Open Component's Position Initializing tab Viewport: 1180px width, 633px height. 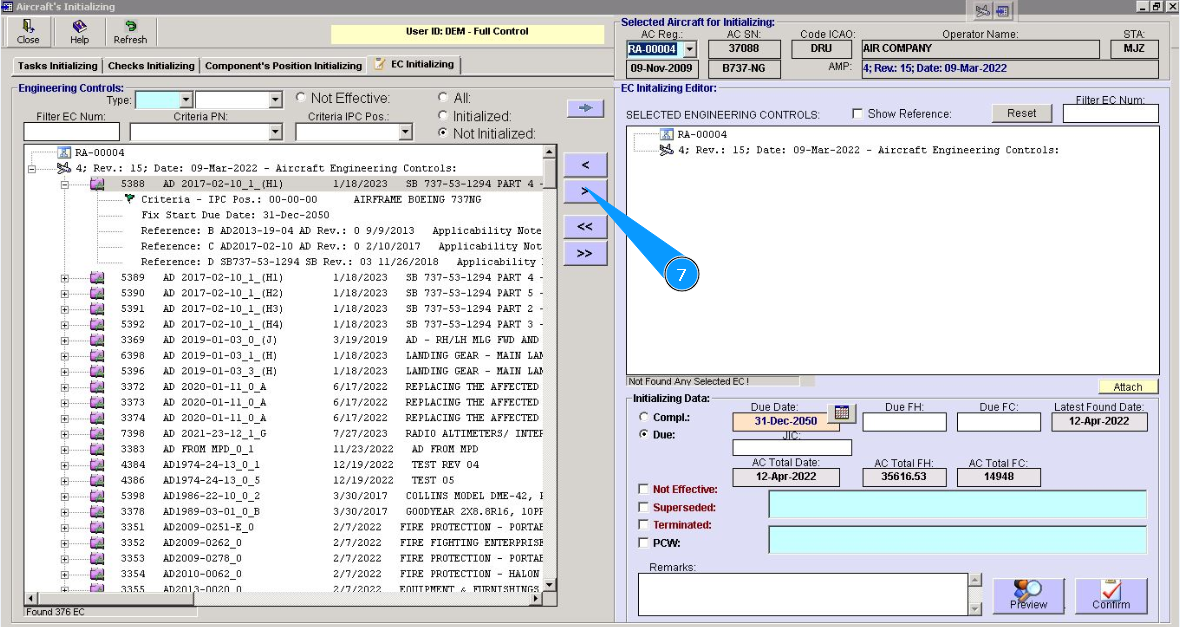pyautogui.click(x=283, y=66)
